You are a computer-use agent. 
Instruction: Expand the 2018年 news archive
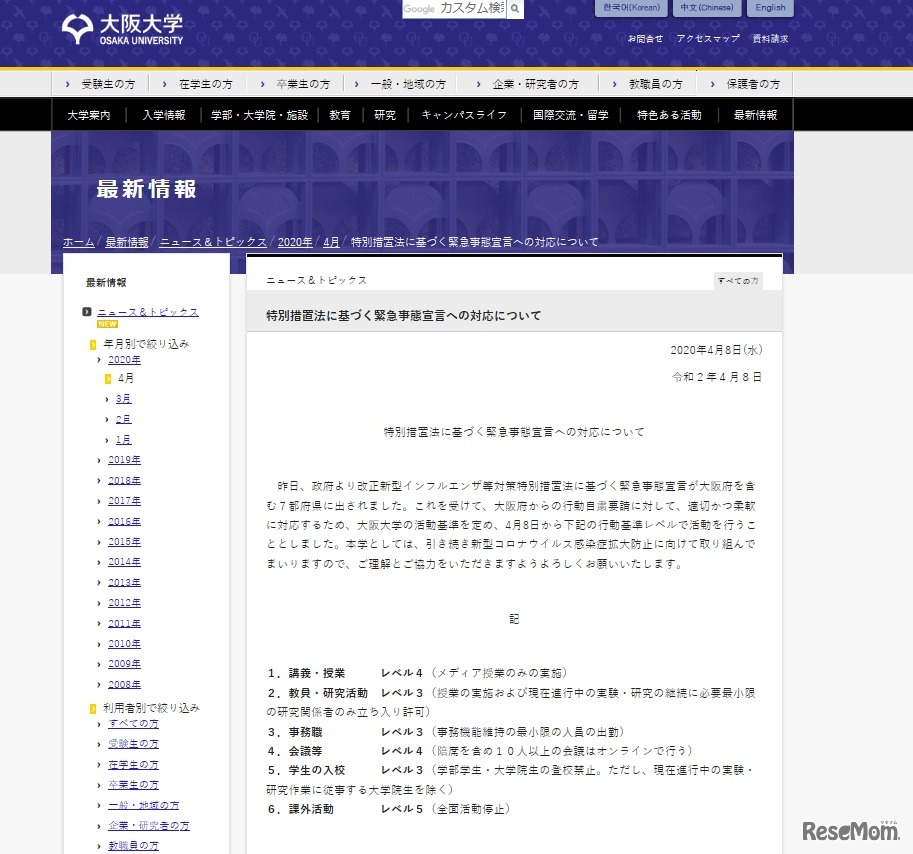124,481
